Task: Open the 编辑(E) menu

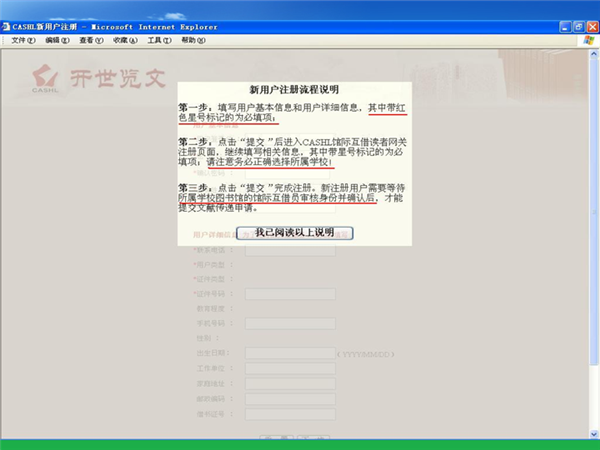Action: (x=57, y=40)
